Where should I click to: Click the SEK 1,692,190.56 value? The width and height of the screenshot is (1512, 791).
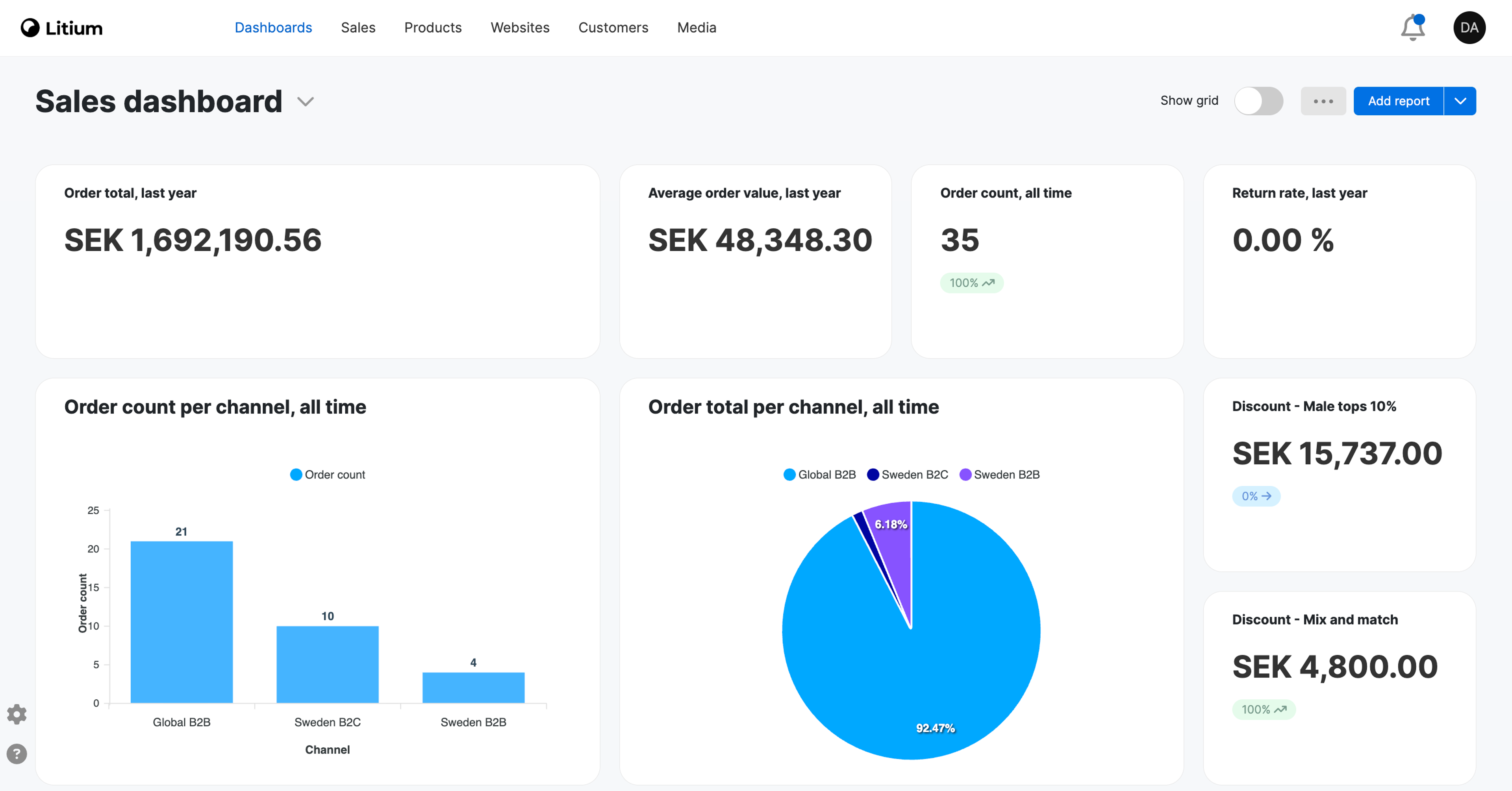[193, 240]
